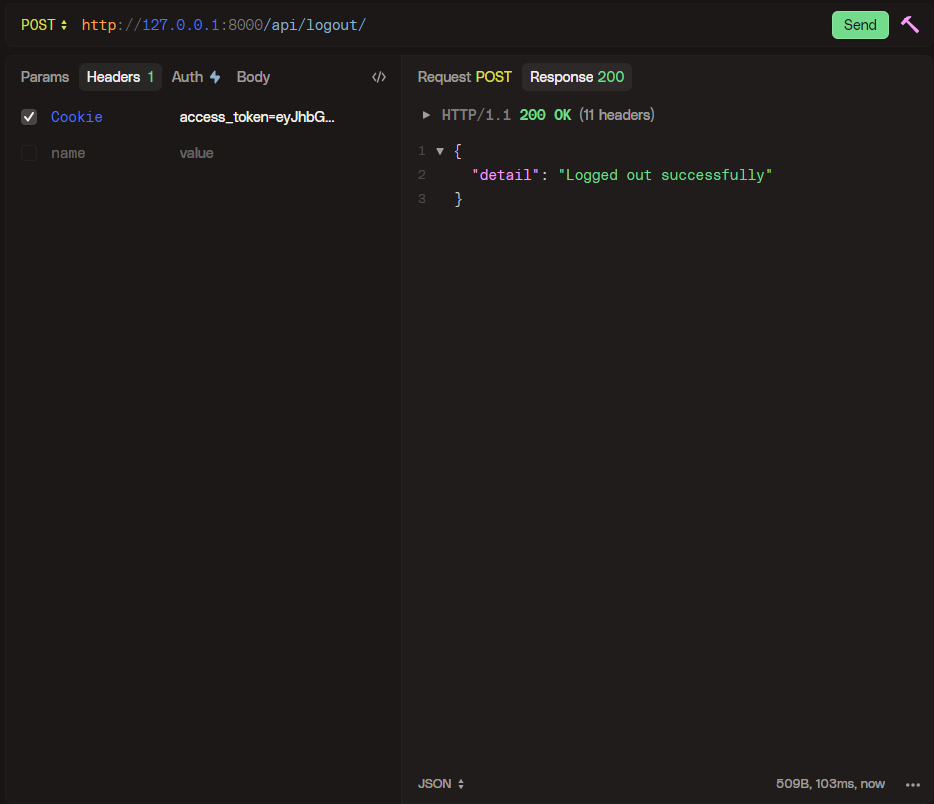The width and height of the screenshot is (934, 804).
Task: Select the Response 200 tab
Action: [x=576, y=77]
